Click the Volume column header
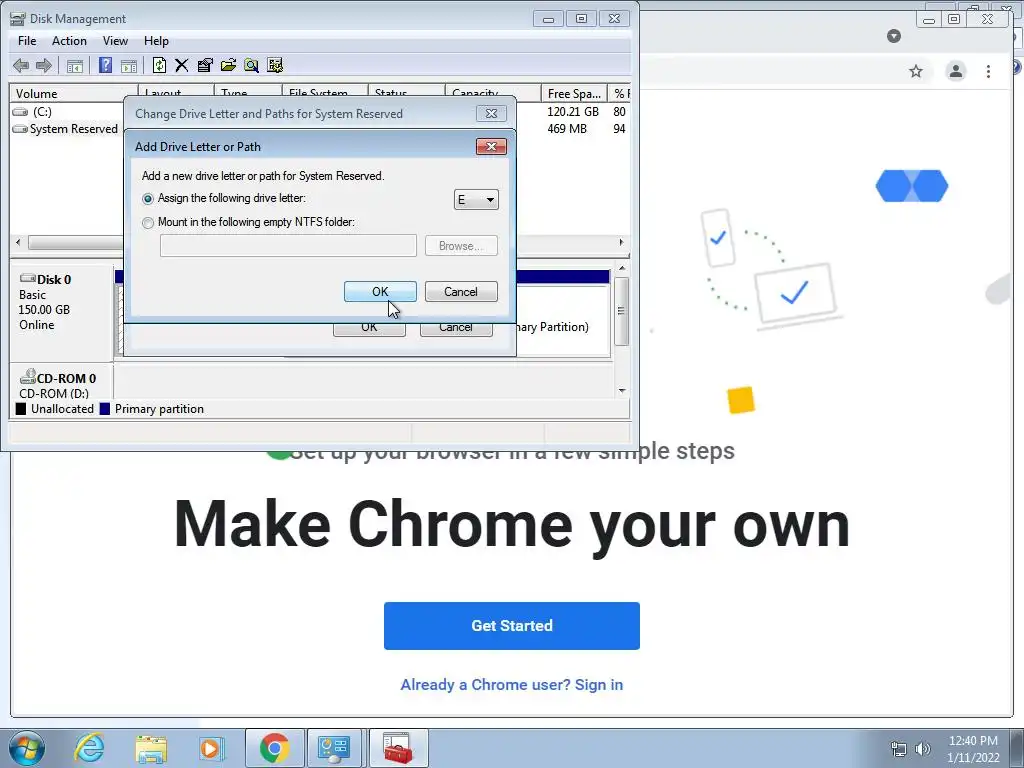The width and height of the screenshot is (1024, 768). click(73, 93)
